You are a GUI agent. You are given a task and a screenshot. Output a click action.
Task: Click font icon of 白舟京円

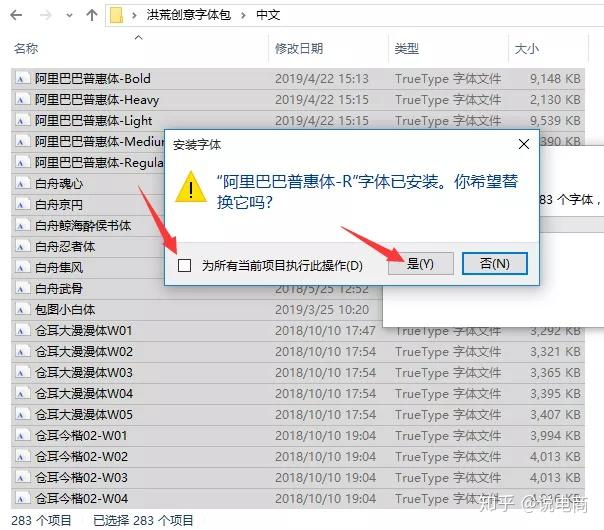tap(22, 205)
